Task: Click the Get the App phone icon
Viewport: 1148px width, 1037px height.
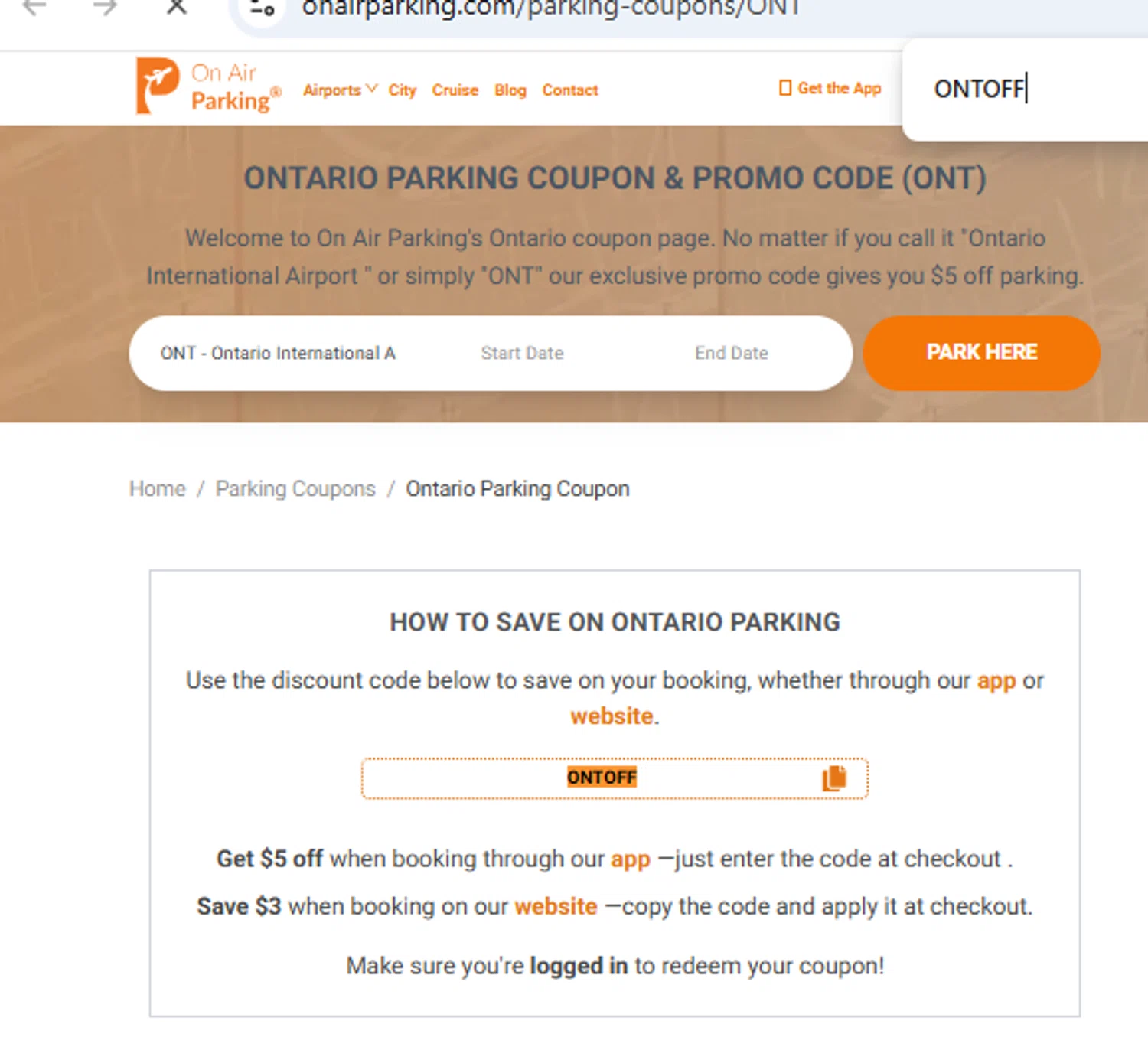Action: [x=784, y=88]
